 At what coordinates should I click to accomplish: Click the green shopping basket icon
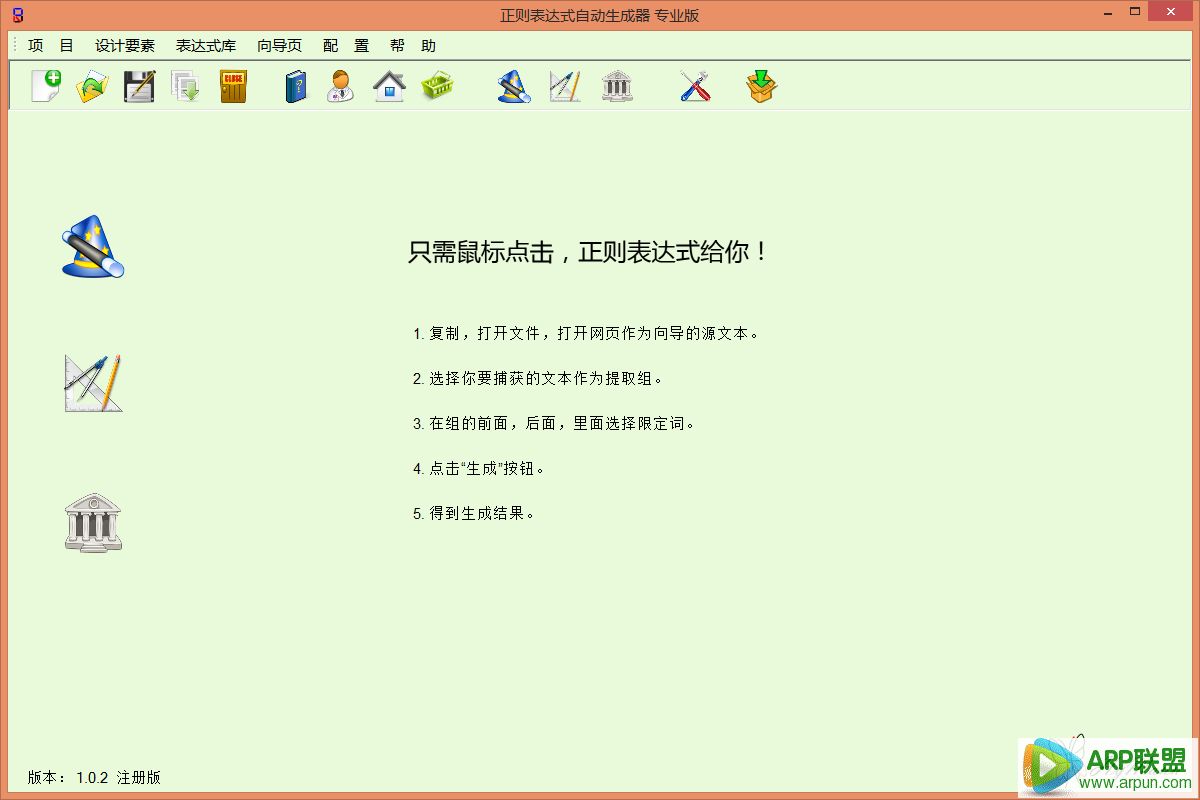[437, 86]
